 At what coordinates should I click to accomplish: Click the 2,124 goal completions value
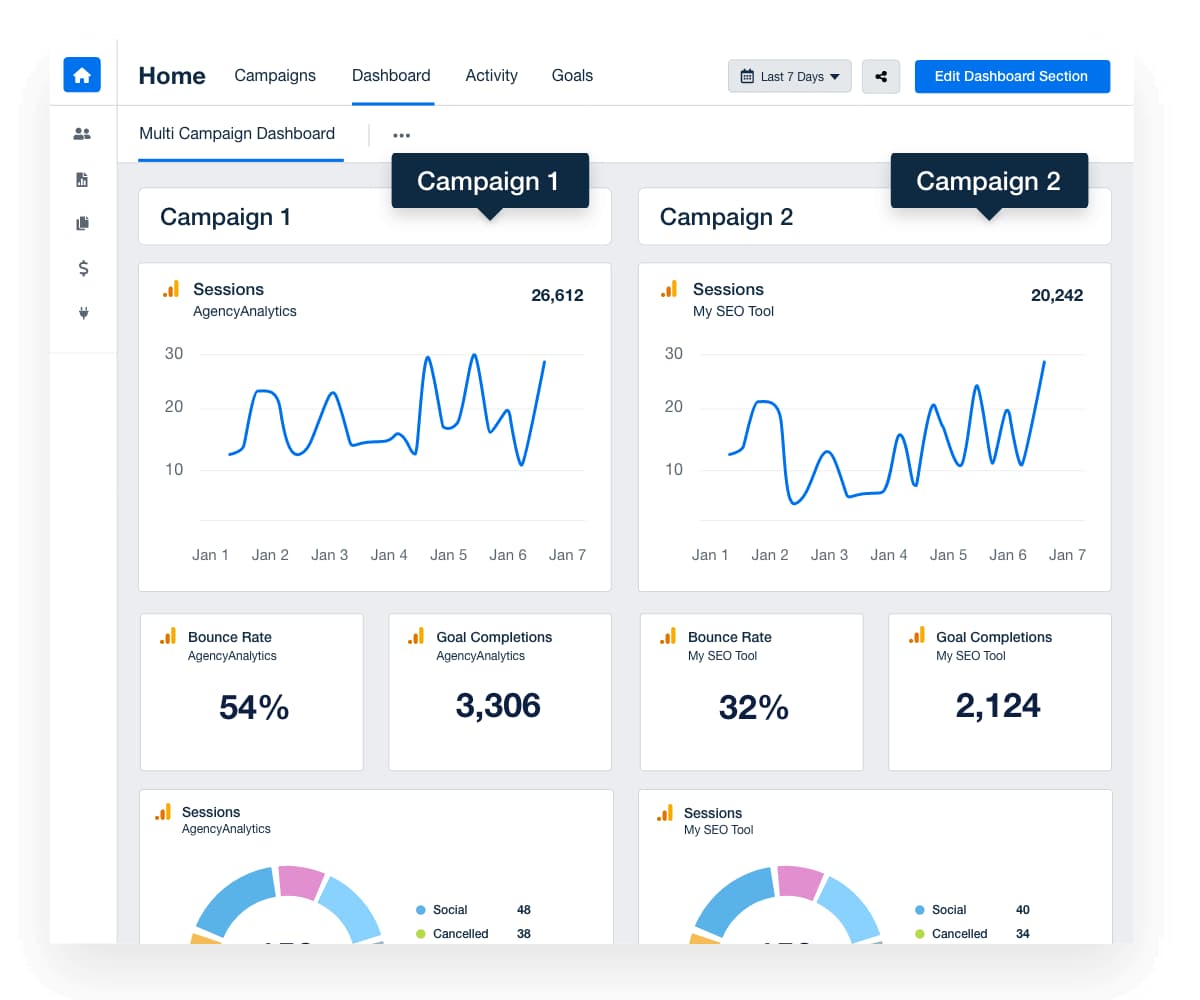[998, 706]
